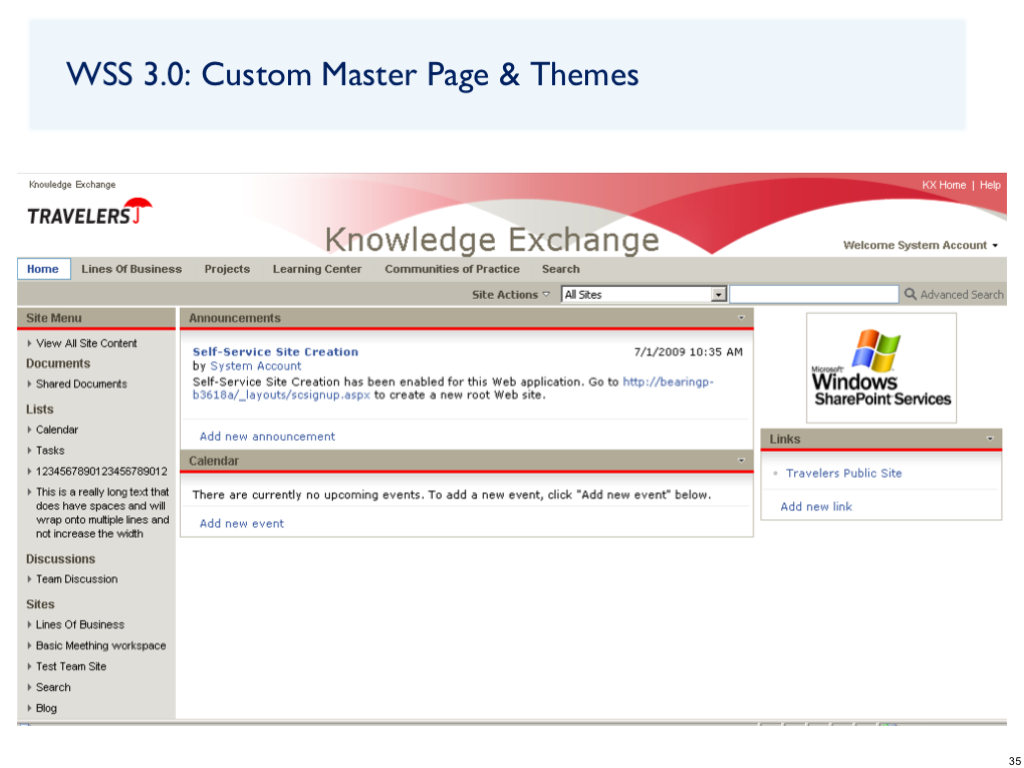Click the search text input field
Screen dimensions: 1024x768
(814, 295)
